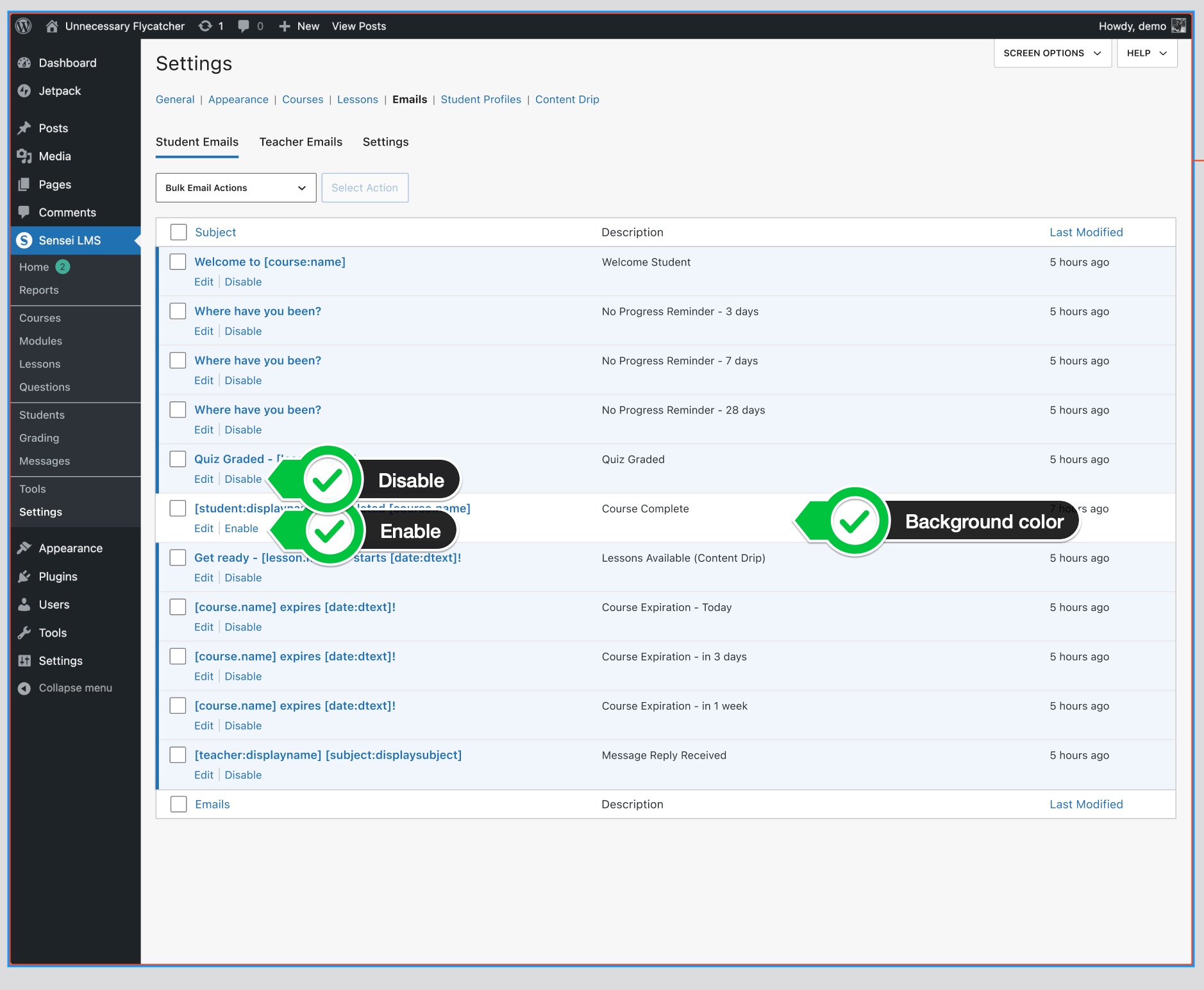Open the Content Drip settings section
This screenshot has width=1204, height=990.
click(567, 99)
